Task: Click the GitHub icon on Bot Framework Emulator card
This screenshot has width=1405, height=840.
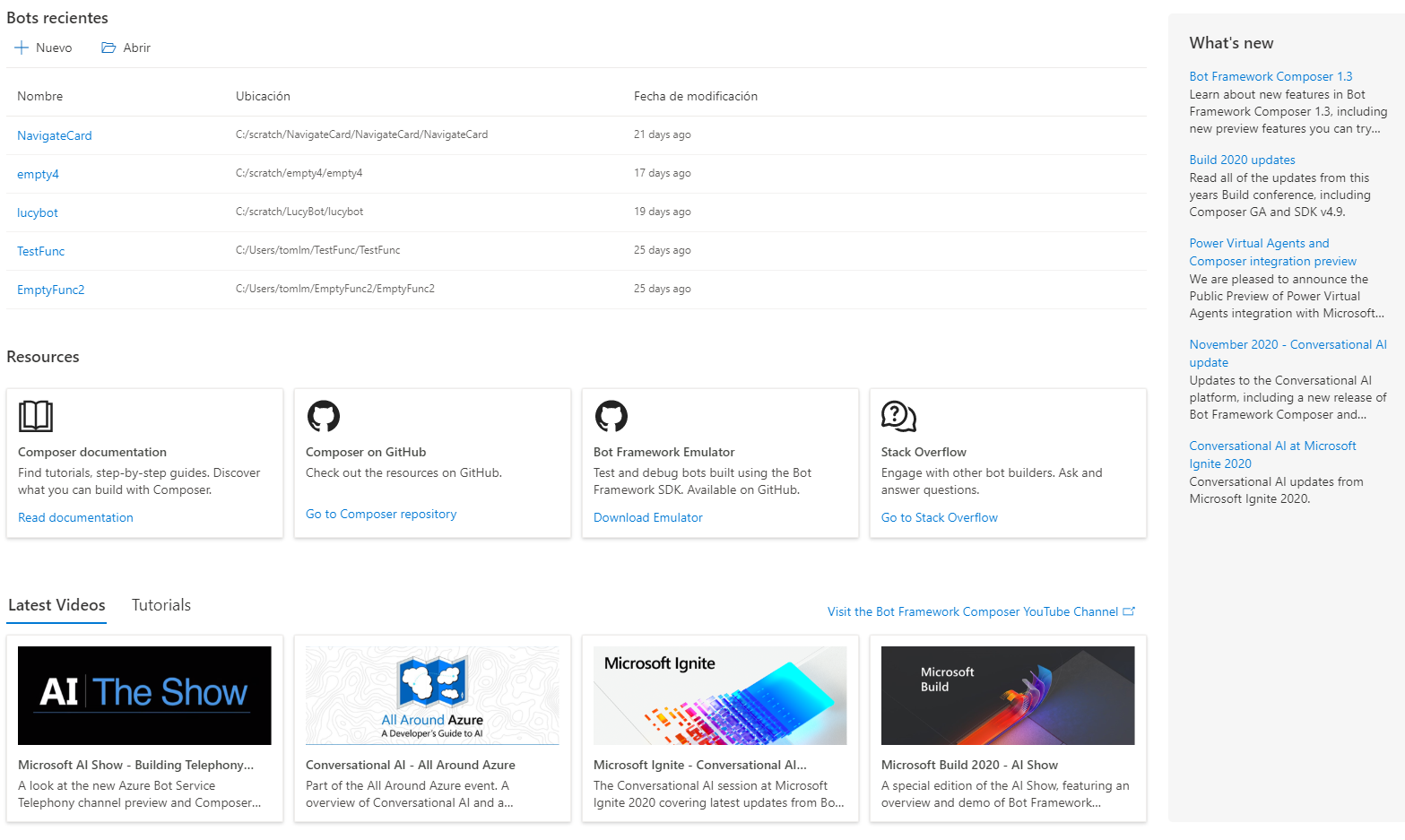Action: (611, 416)
